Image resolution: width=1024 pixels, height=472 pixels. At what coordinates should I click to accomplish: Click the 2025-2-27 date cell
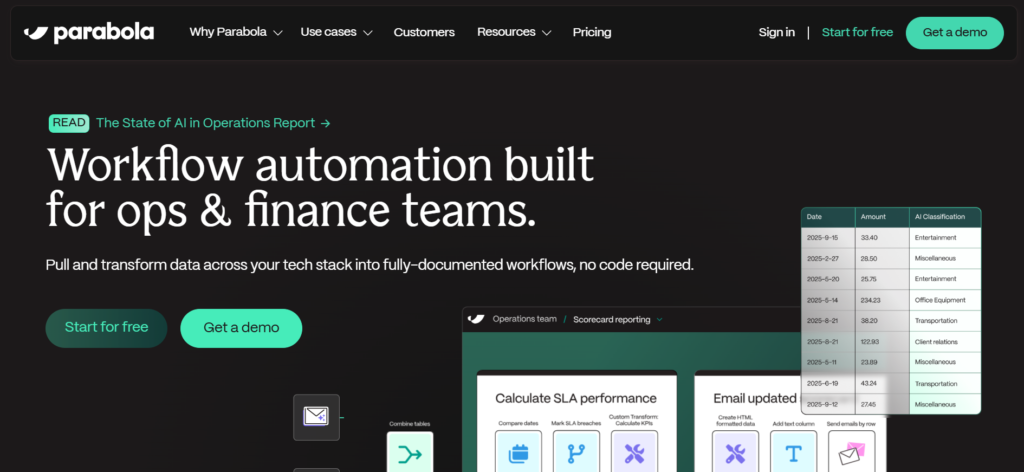[828, 259]
